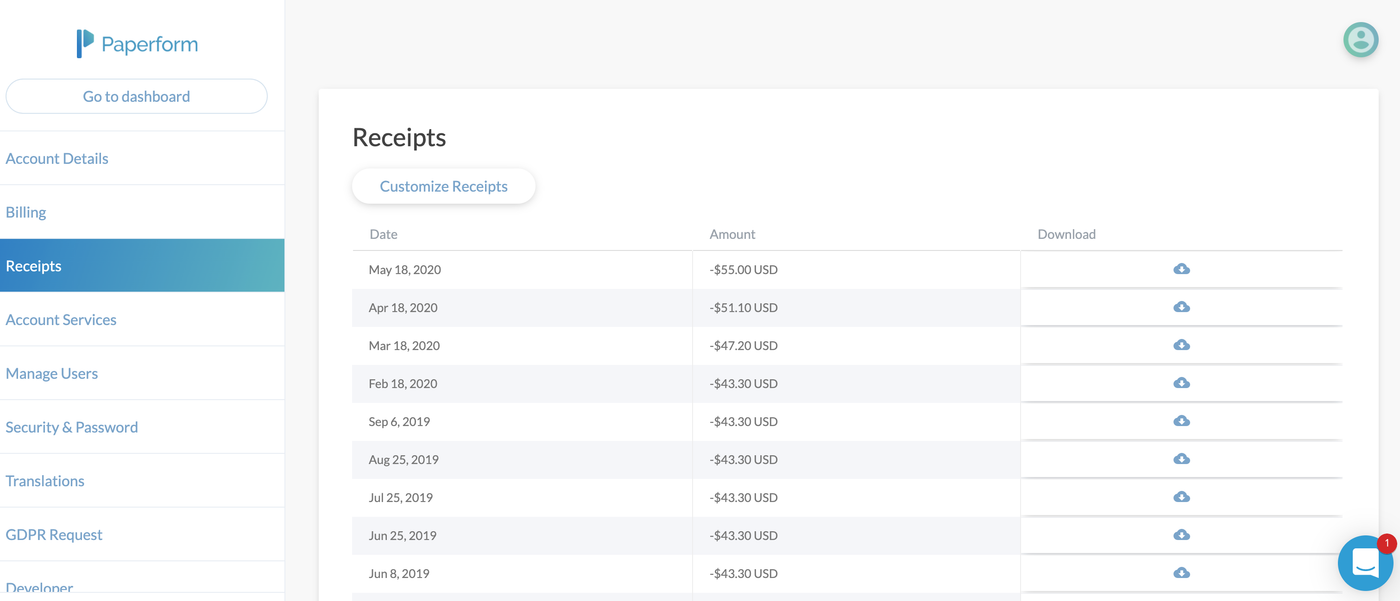
Task: Click the Go to dashboard button
Action: (x=136, y=96)
